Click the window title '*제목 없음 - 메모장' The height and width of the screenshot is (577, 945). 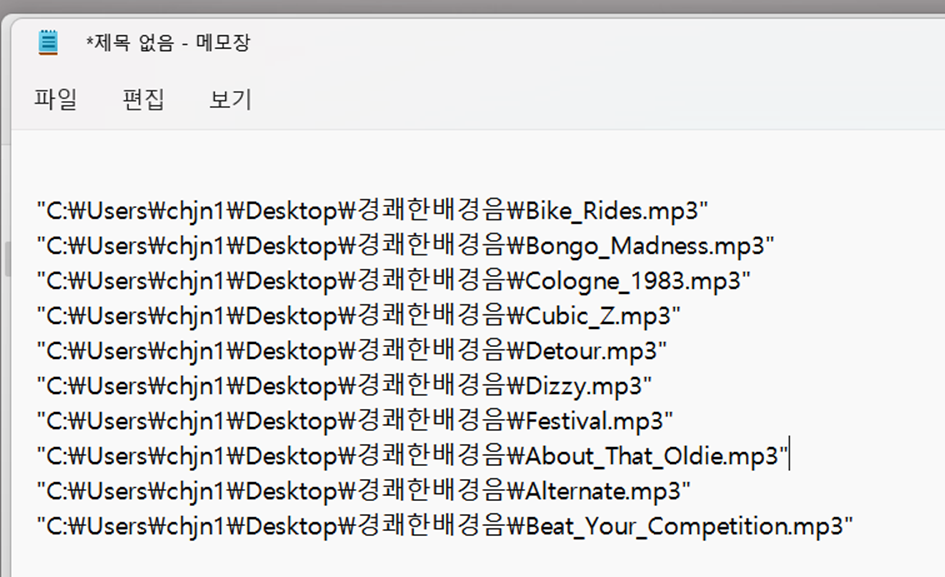click(168, 43)
